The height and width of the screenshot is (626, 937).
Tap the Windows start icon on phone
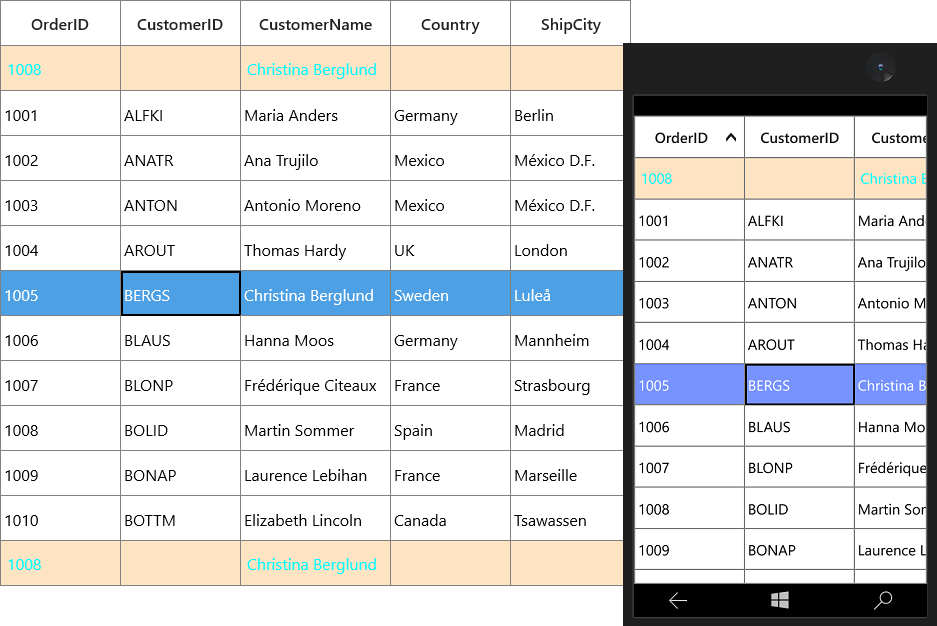(779, 600)
